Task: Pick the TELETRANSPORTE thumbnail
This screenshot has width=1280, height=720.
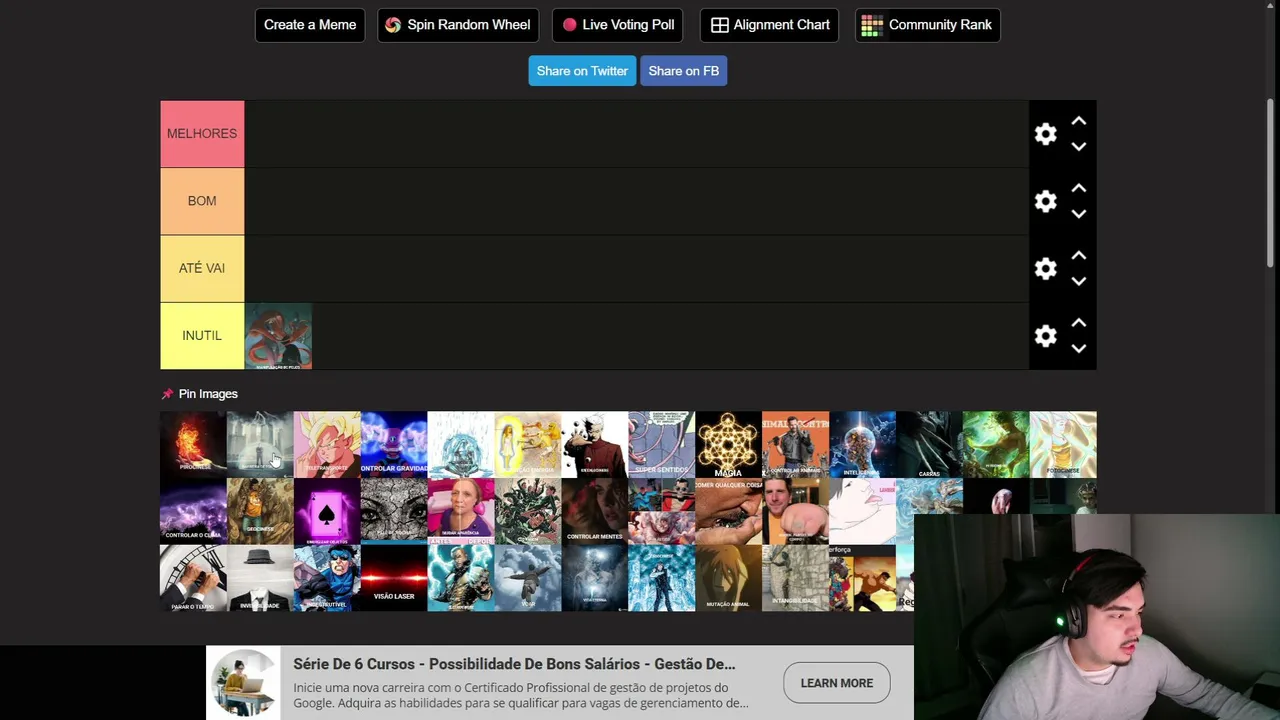Action: tap(327, 444)
